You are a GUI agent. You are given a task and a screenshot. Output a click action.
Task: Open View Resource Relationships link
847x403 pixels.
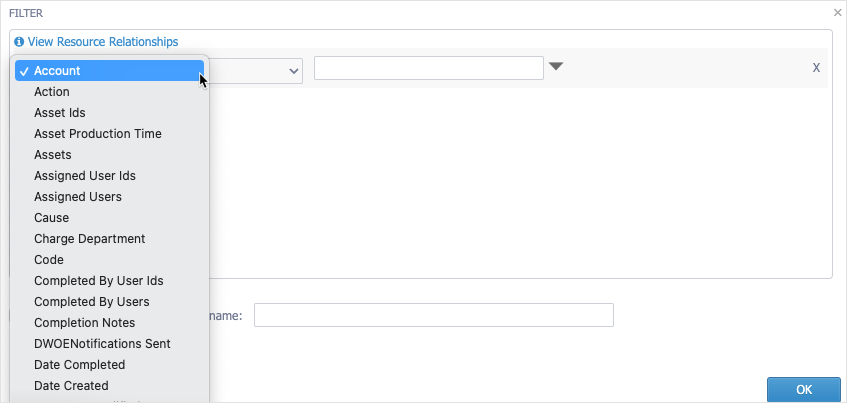coord(103,42)
